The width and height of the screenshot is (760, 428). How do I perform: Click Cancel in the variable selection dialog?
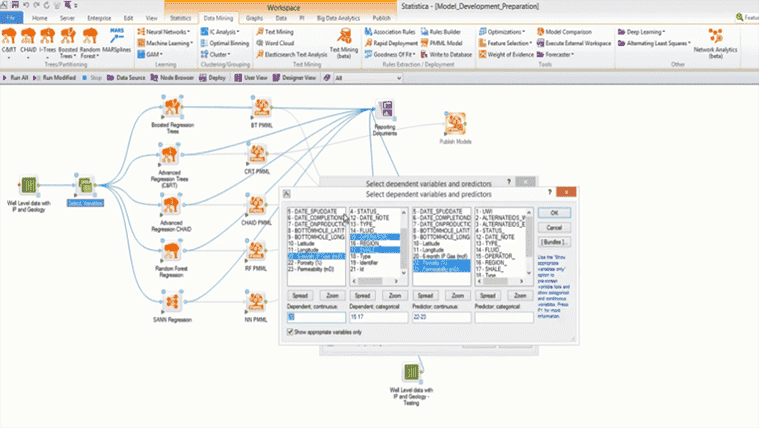554,227
